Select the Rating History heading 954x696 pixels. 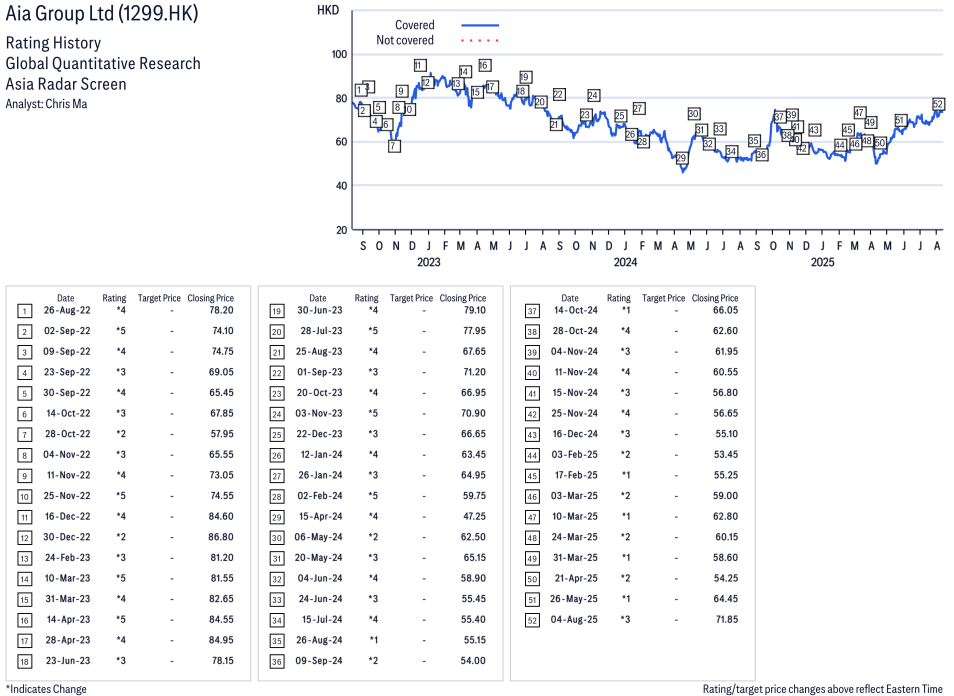point(54,43)
